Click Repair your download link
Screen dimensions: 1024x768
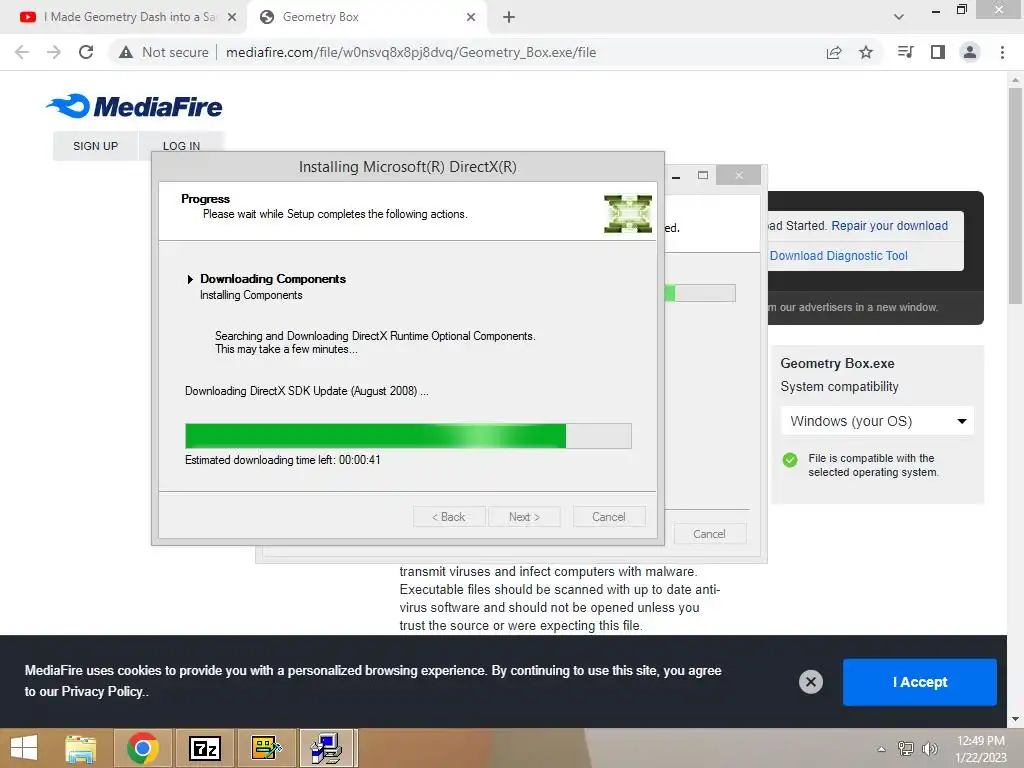tap(889, 225)
